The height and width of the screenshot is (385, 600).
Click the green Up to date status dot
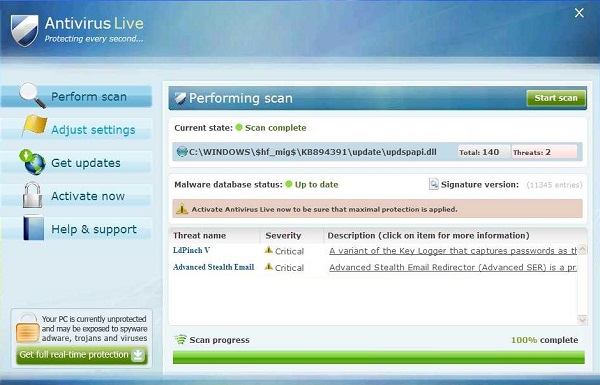[289, 184]
